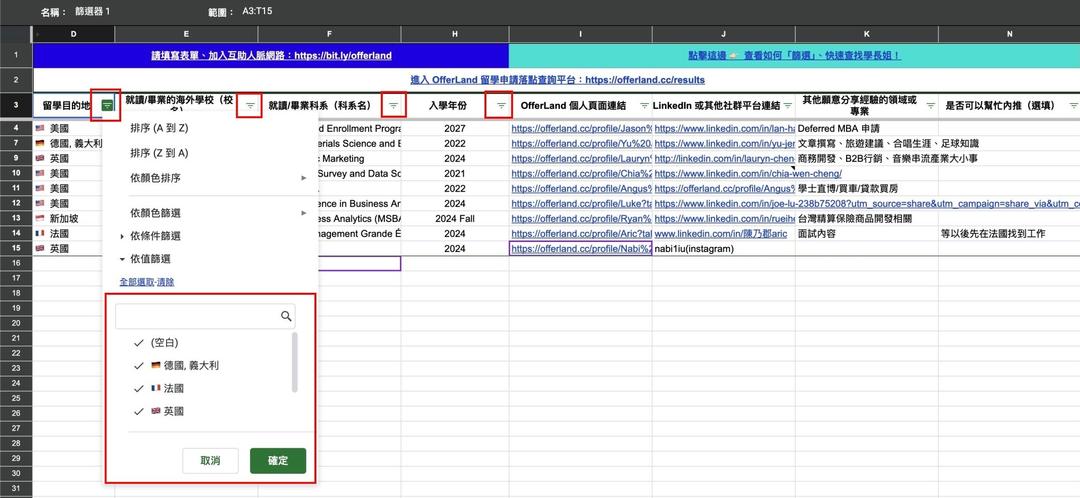1080x498 pixels.
Task: Open the 點擊這邊 查看如何「篩選」 link
Action: pyautogui.click(x=794, y=55)
